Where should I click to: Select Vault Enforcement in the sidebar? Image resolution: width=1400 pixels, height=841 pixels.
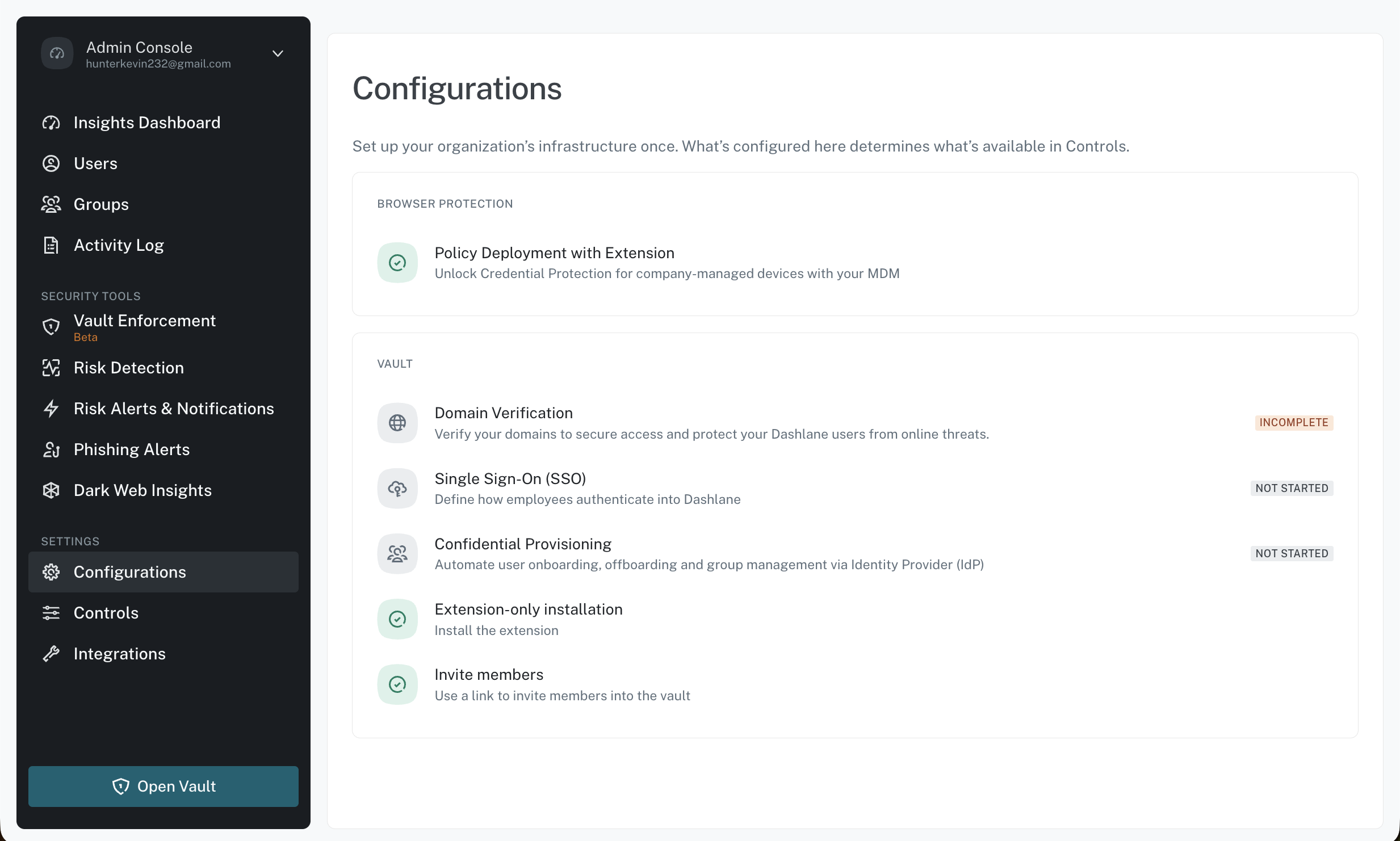(x=164, y=327)
